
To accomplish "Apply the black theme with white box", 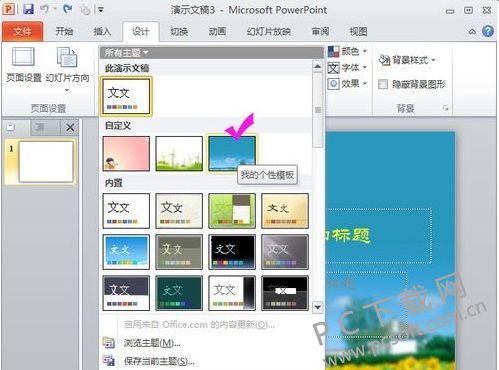I will coord(285,293).
